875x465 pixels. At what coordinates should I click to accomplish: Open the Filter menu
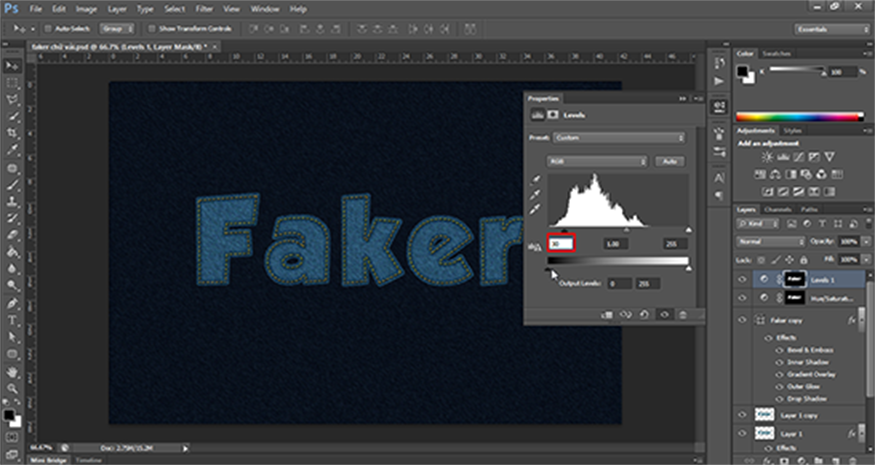point(204,9)
